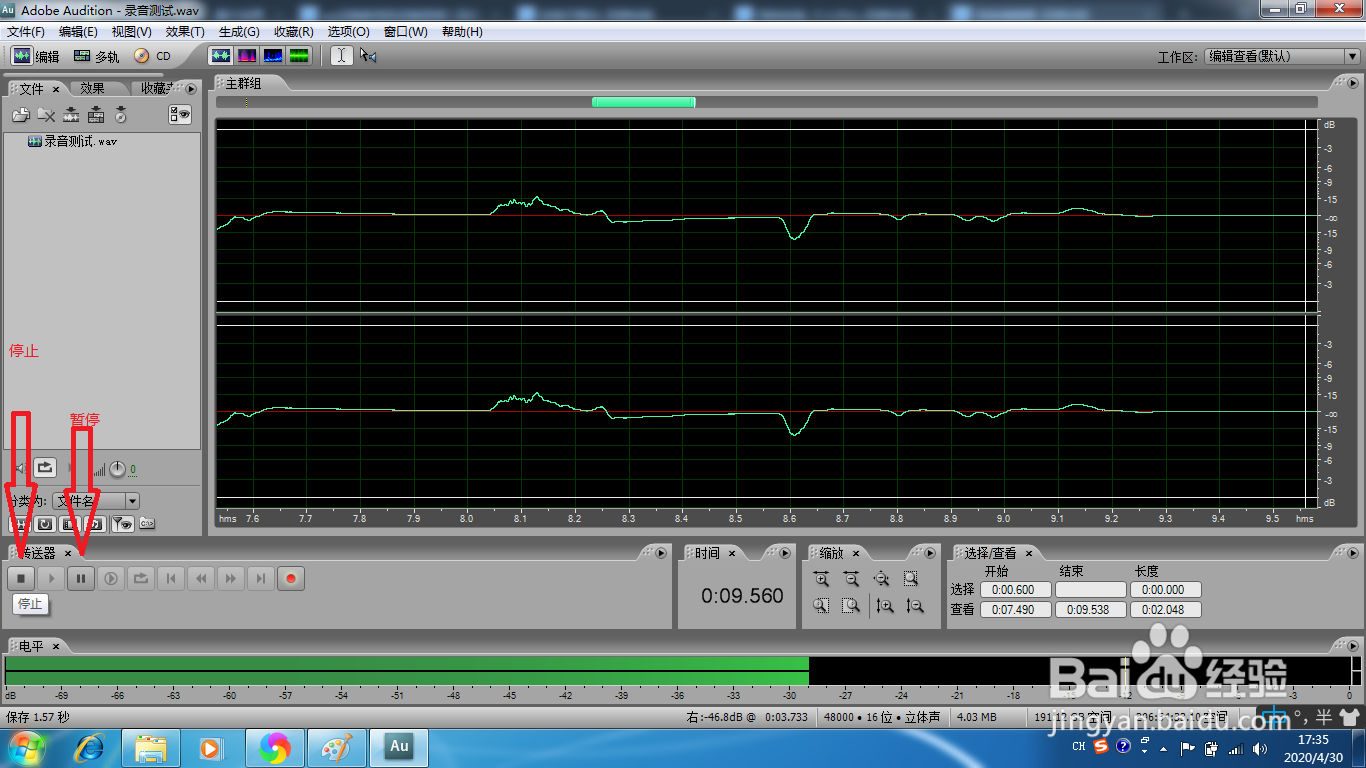1366x768 pixels.
Task: Click the rewind transport button
Action: (201, 578)
